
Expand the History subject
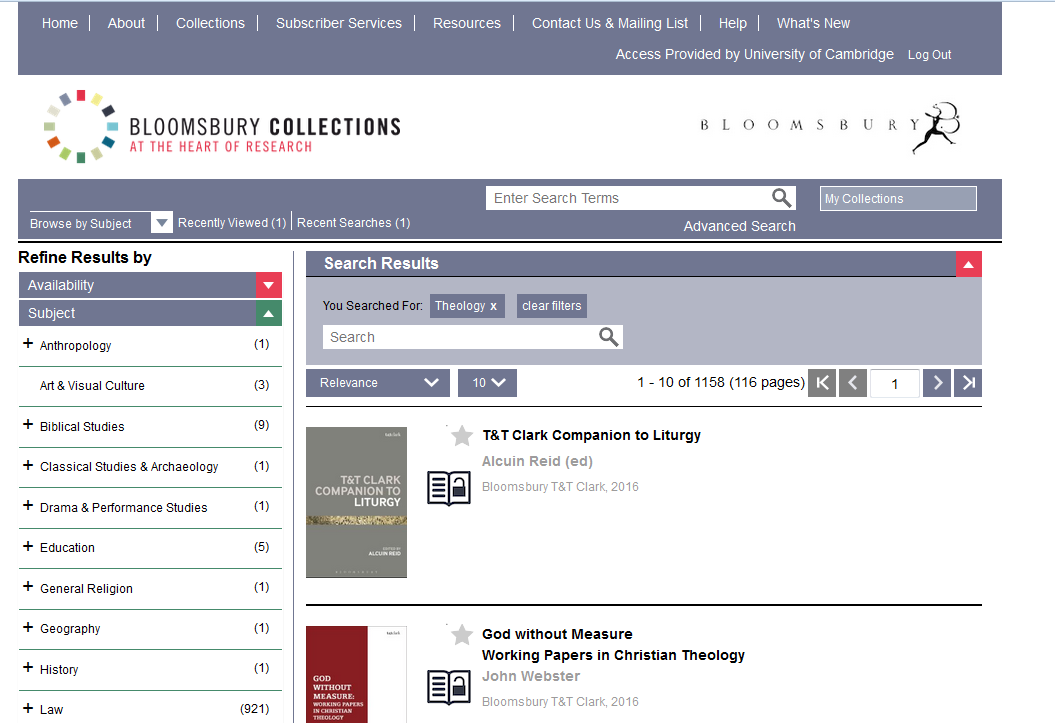[28, 667]
